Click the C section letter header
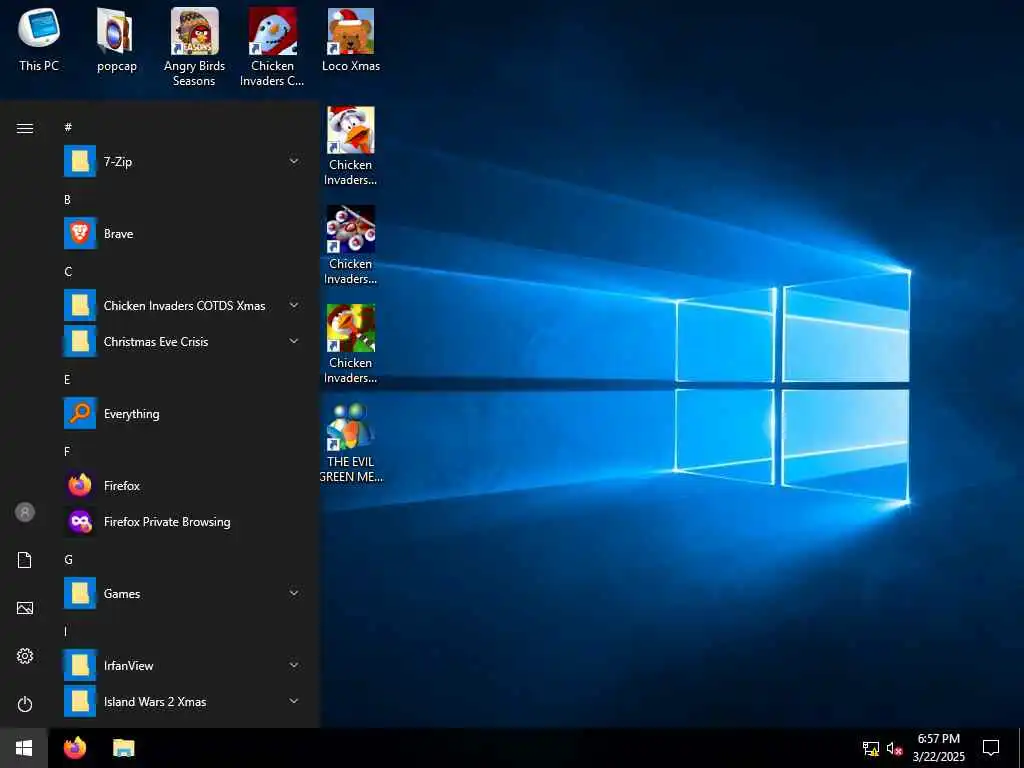Image resolution: width=1024 pixels, height=768 pixels. click(x=68, y=272)
